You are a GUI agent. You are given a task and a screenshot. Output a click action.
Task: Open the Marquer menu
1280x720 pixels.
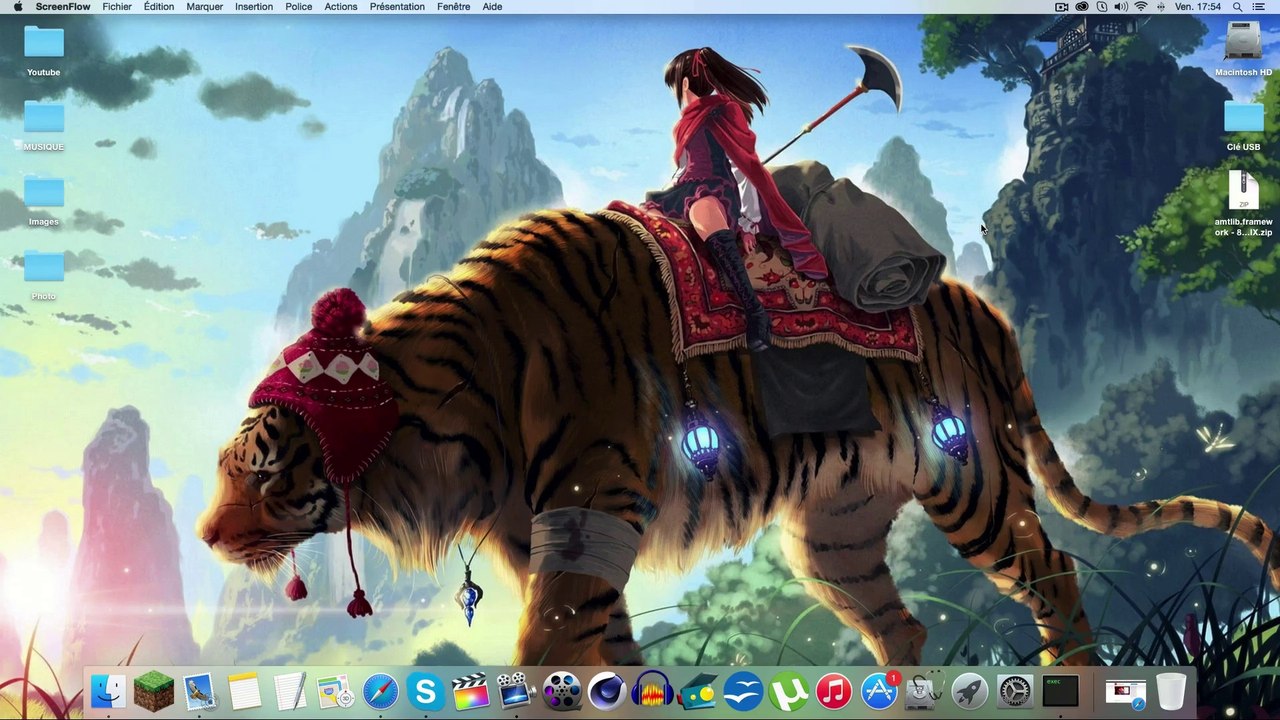[x=205, y=7]
